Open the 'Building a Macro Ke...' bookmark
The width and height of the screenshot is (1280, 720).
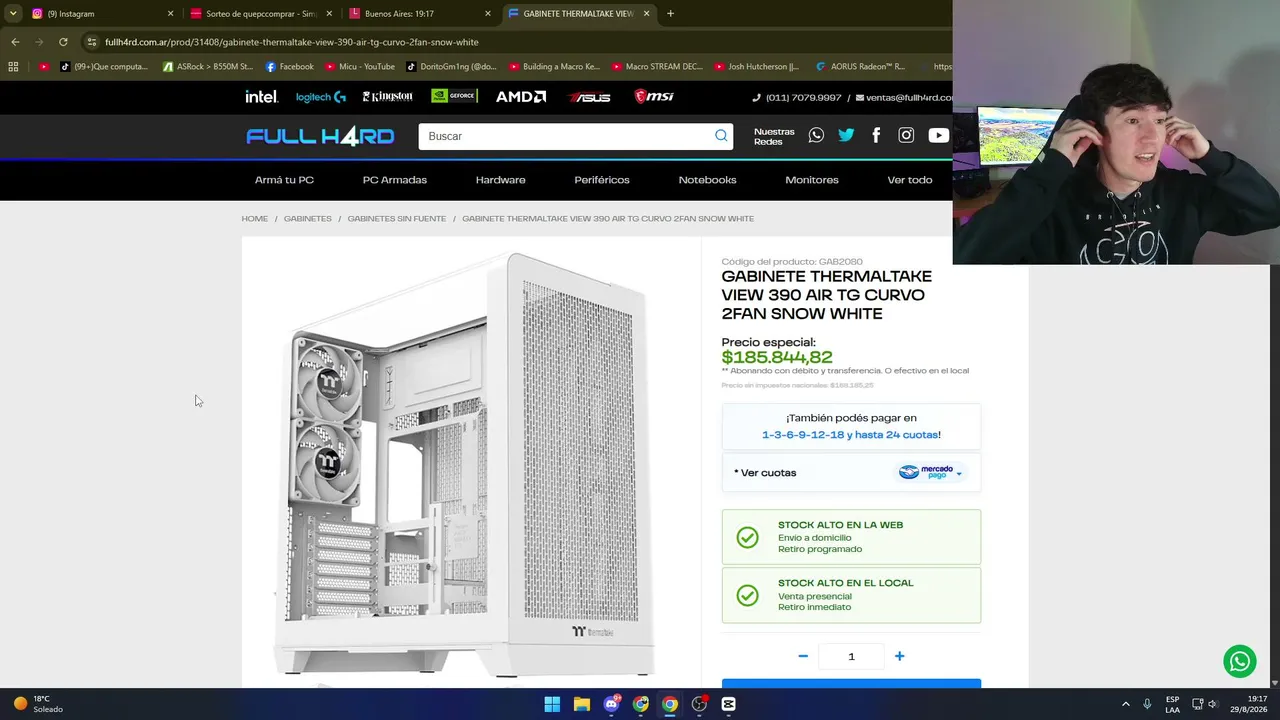click(554, 67)
